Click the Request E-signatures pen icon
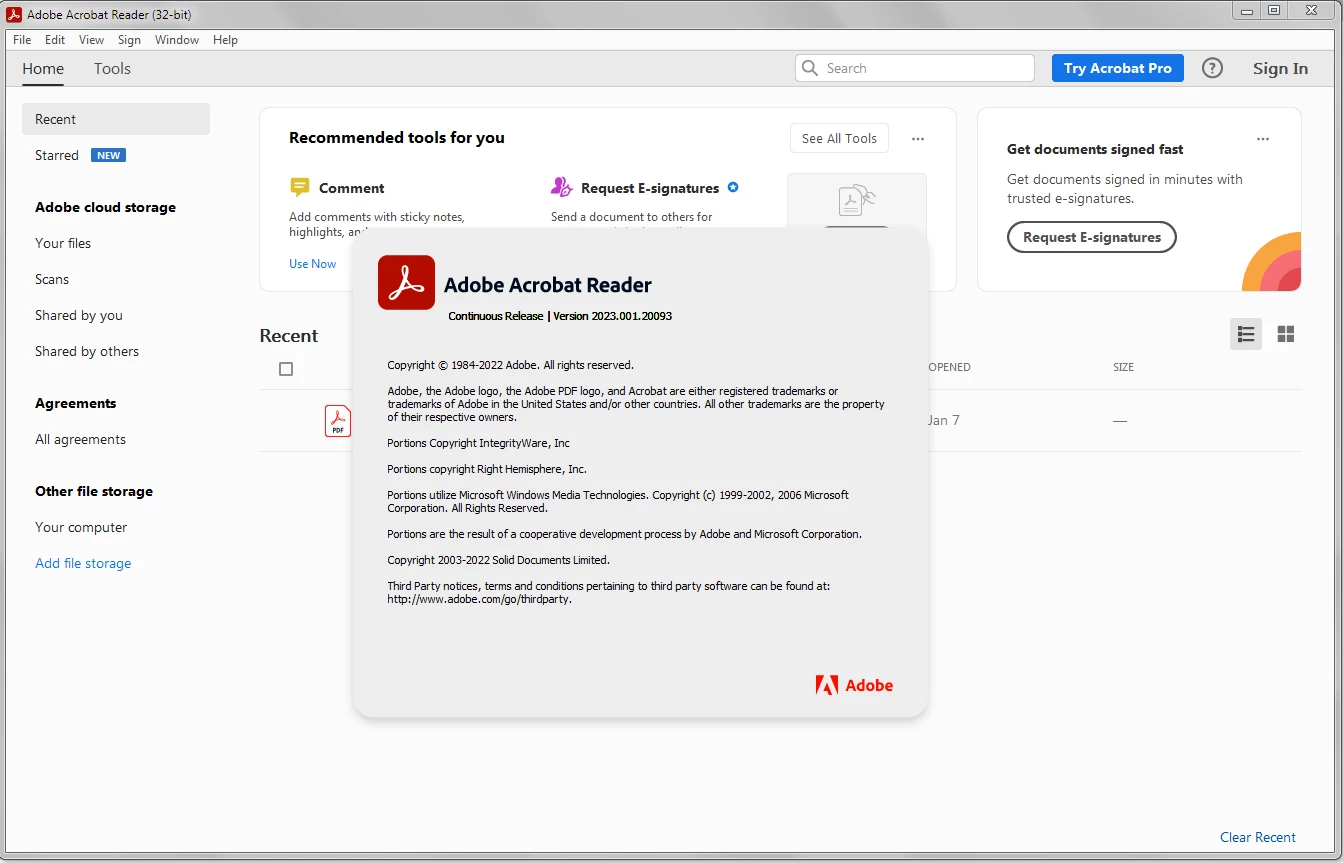This screenshot has width=1343, height=863. point(561,187)
